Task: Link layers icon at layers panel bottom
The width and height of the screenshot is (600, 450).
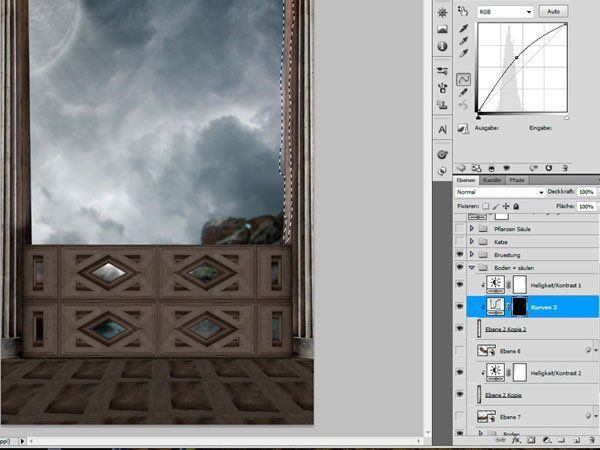Action: [502, 440]
